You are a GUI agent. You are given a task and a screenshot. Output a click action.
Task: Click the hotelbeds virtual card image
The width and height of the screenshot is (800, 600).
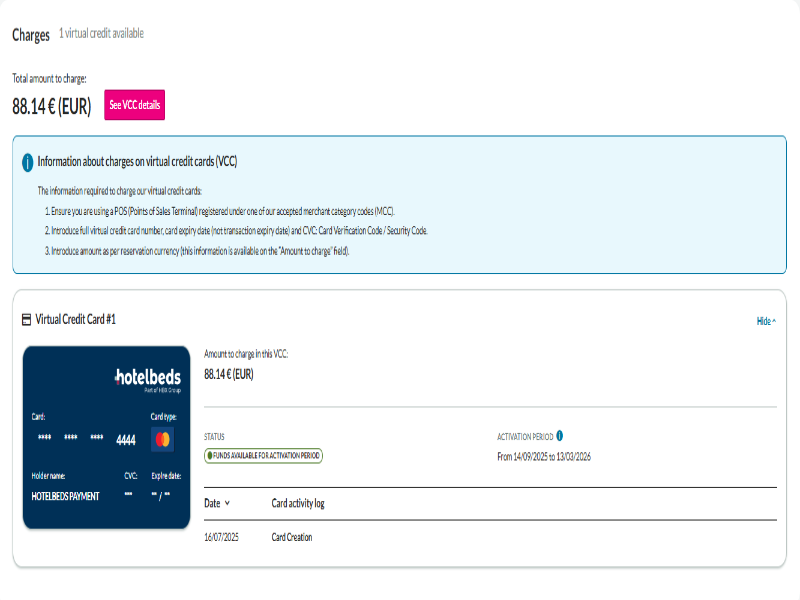point(107,437)
